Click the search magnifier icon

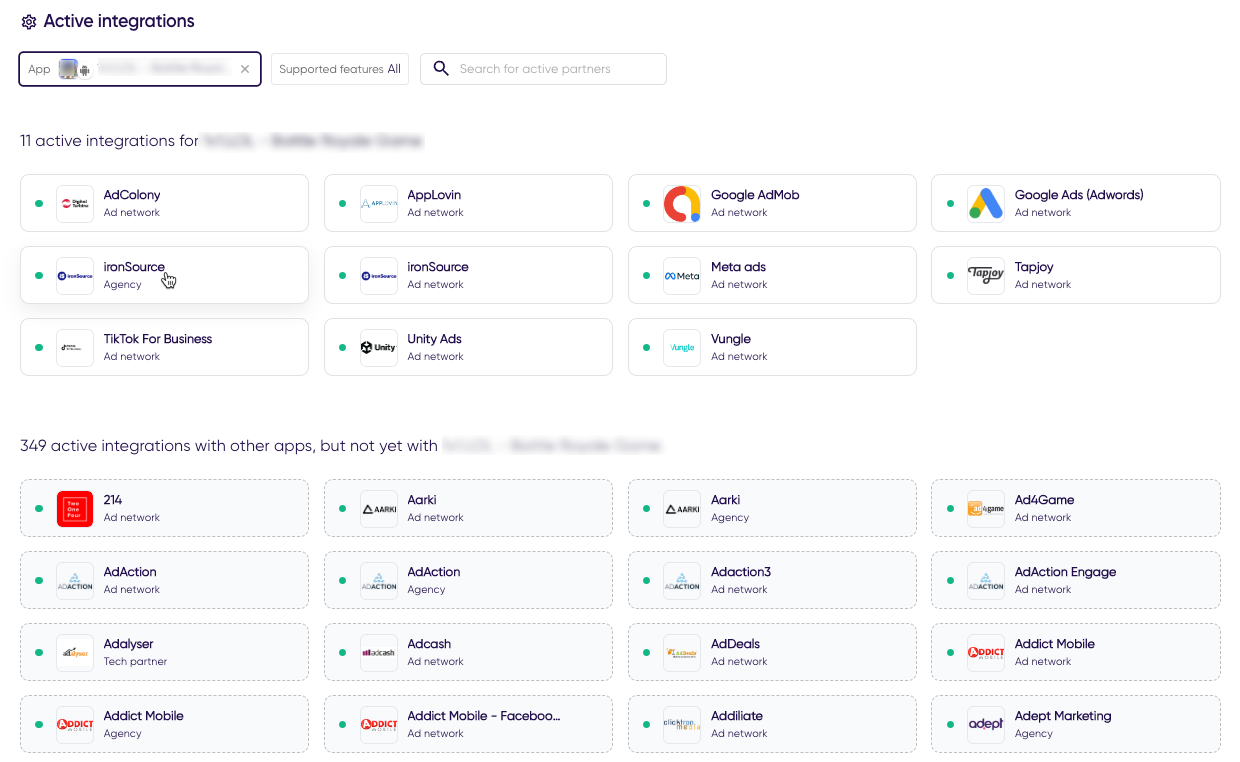(x=441, y=69)
